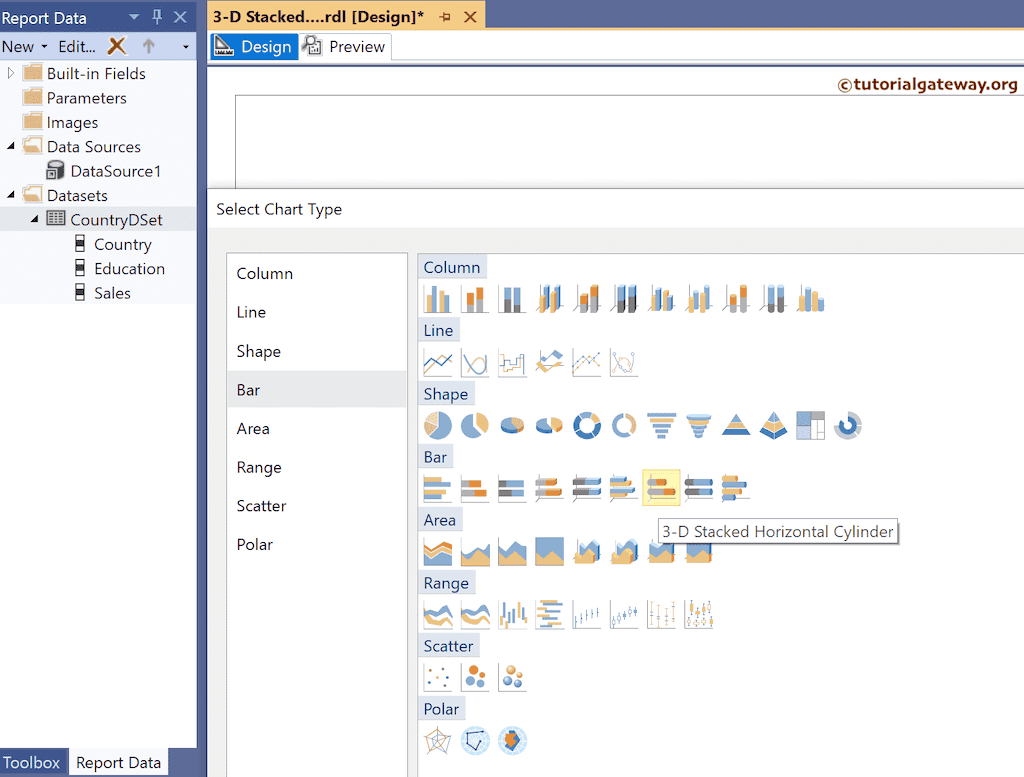The width and height of the screenshot is (1024, 777).
Task: Select the first Range chart icon
Action: pyautogui.click(x=438, y=615)
